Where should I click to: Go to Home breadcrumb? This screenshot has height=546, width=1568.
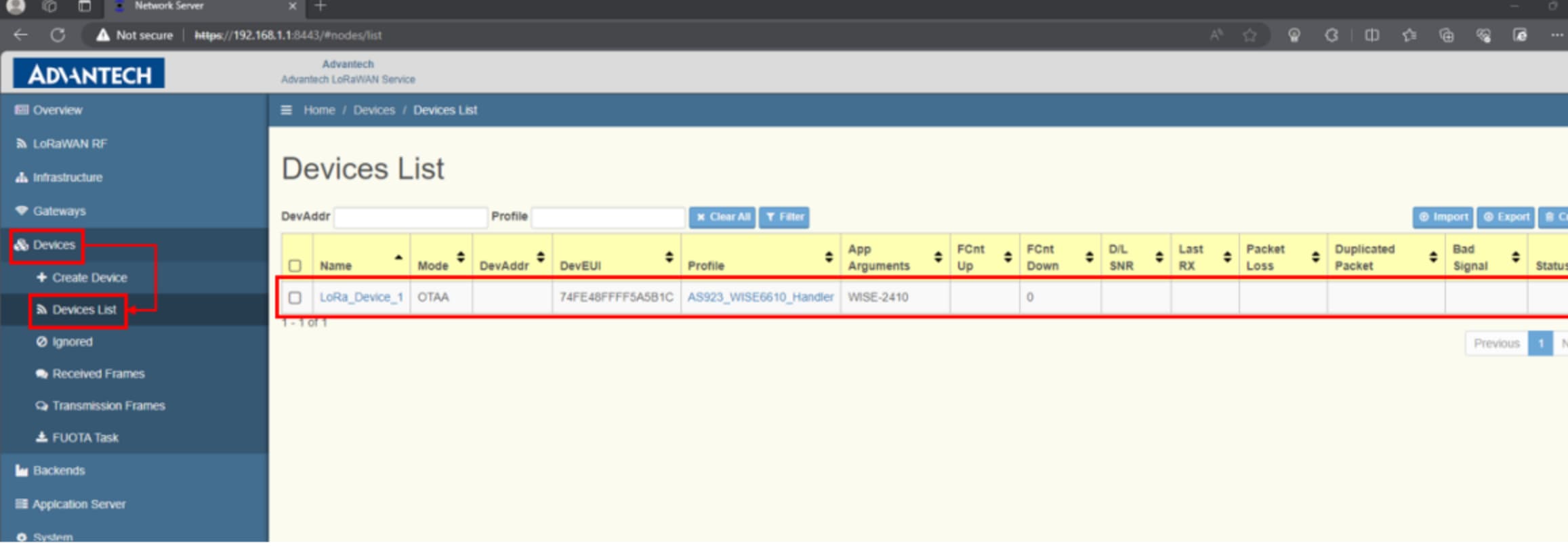pos(319,110)
